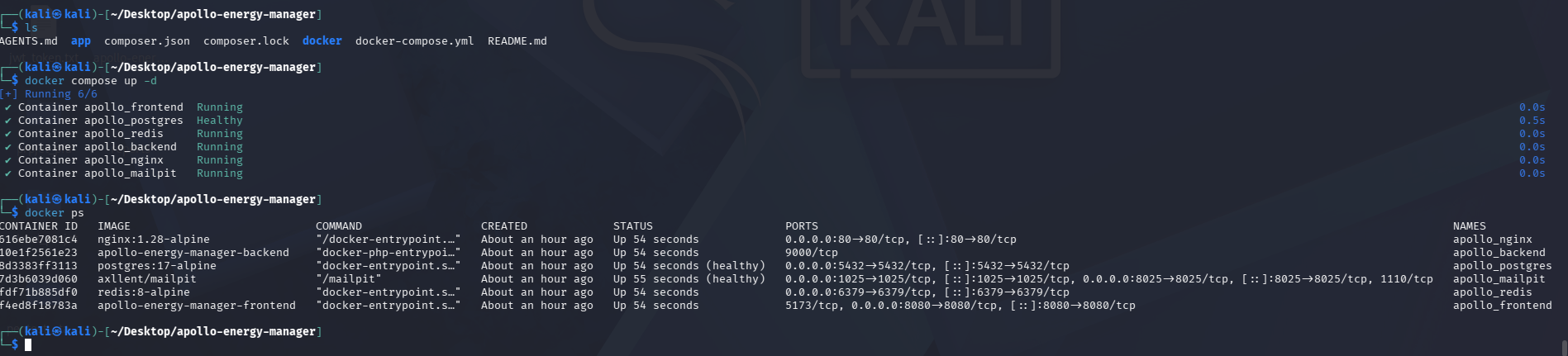
Task: Click the checkmark beside Container apollo_postgres
Action: point(8,121)
